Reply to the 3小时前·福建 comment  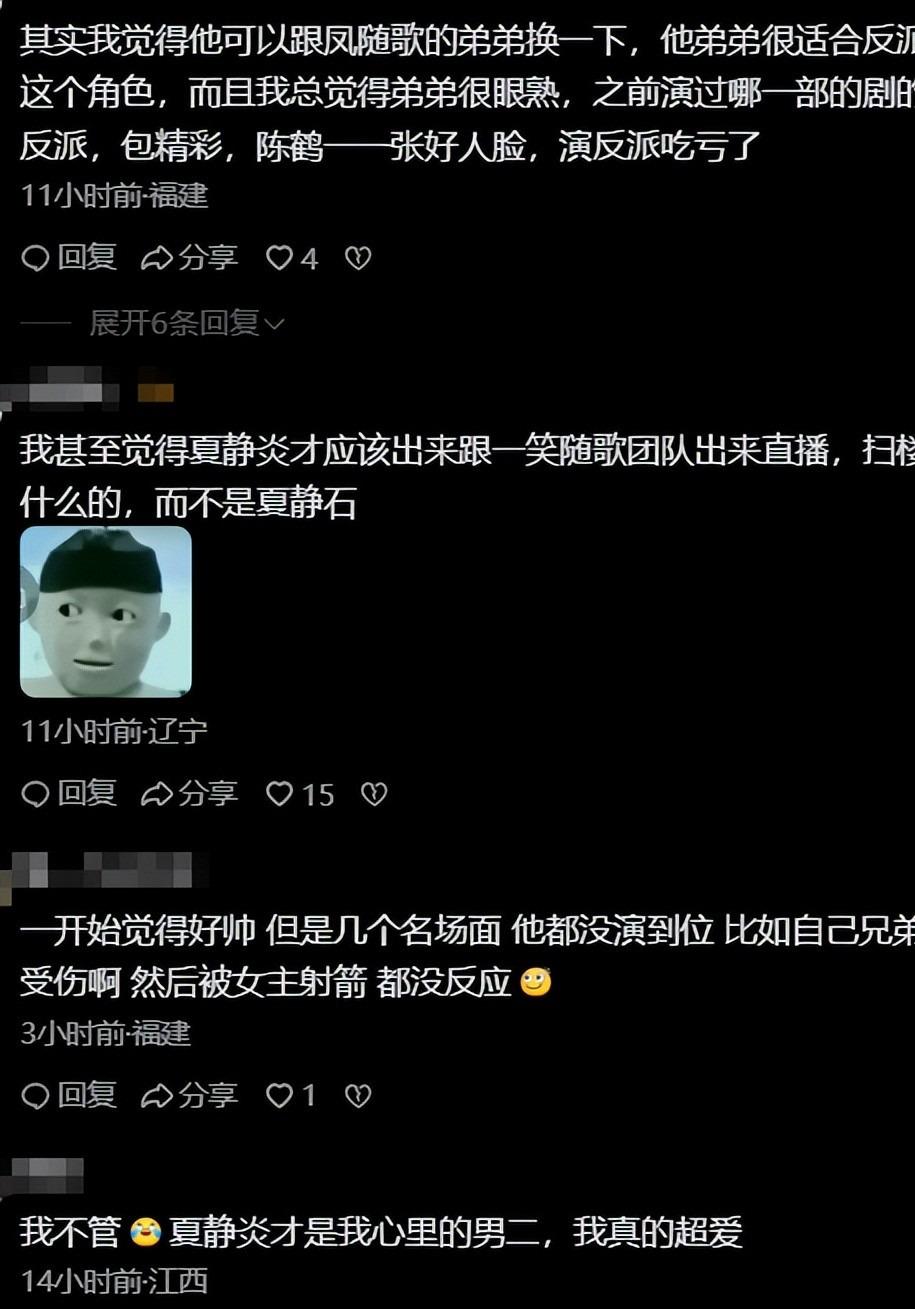pos(69,1096)
